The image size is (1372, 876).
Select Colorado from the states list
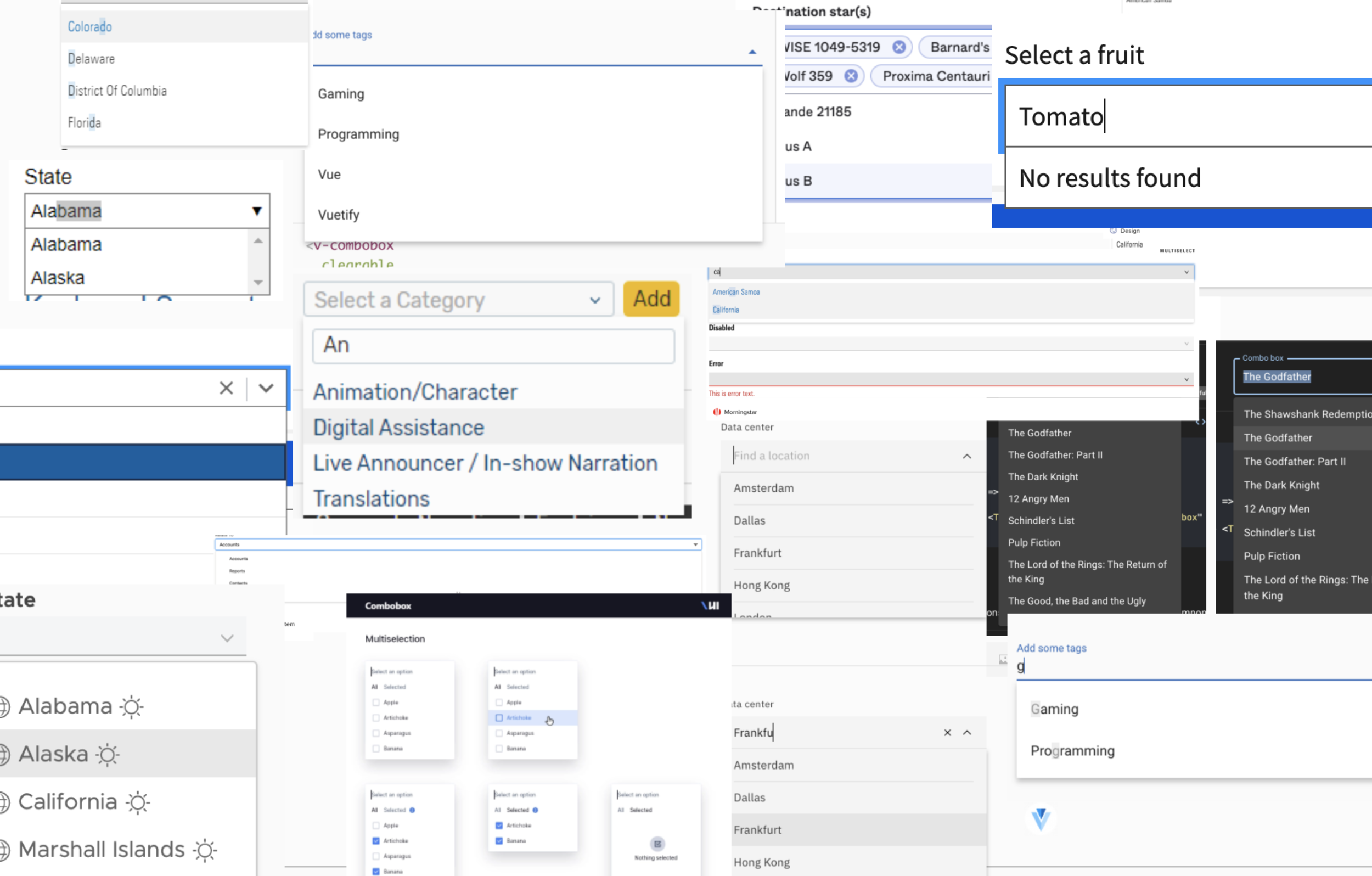(x=90, y=27)
